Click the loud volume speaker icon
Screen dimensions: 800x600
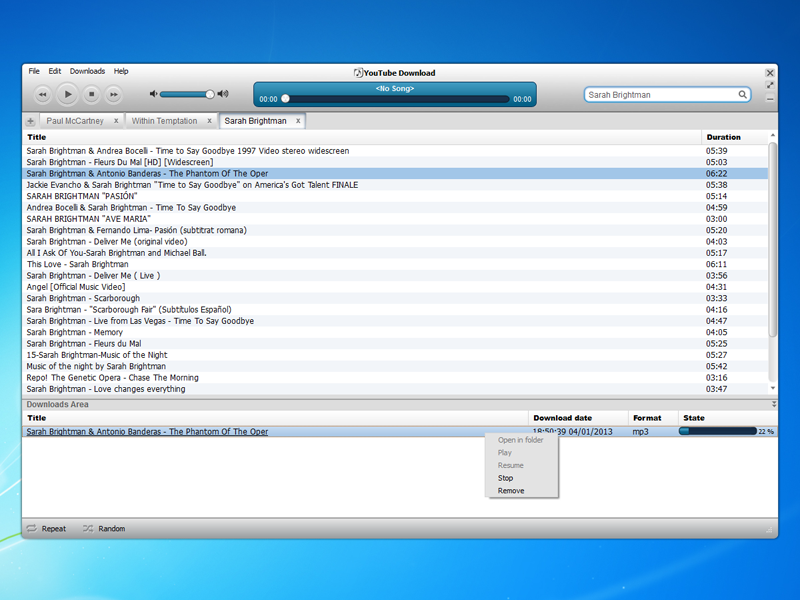(x=223, y=94)
